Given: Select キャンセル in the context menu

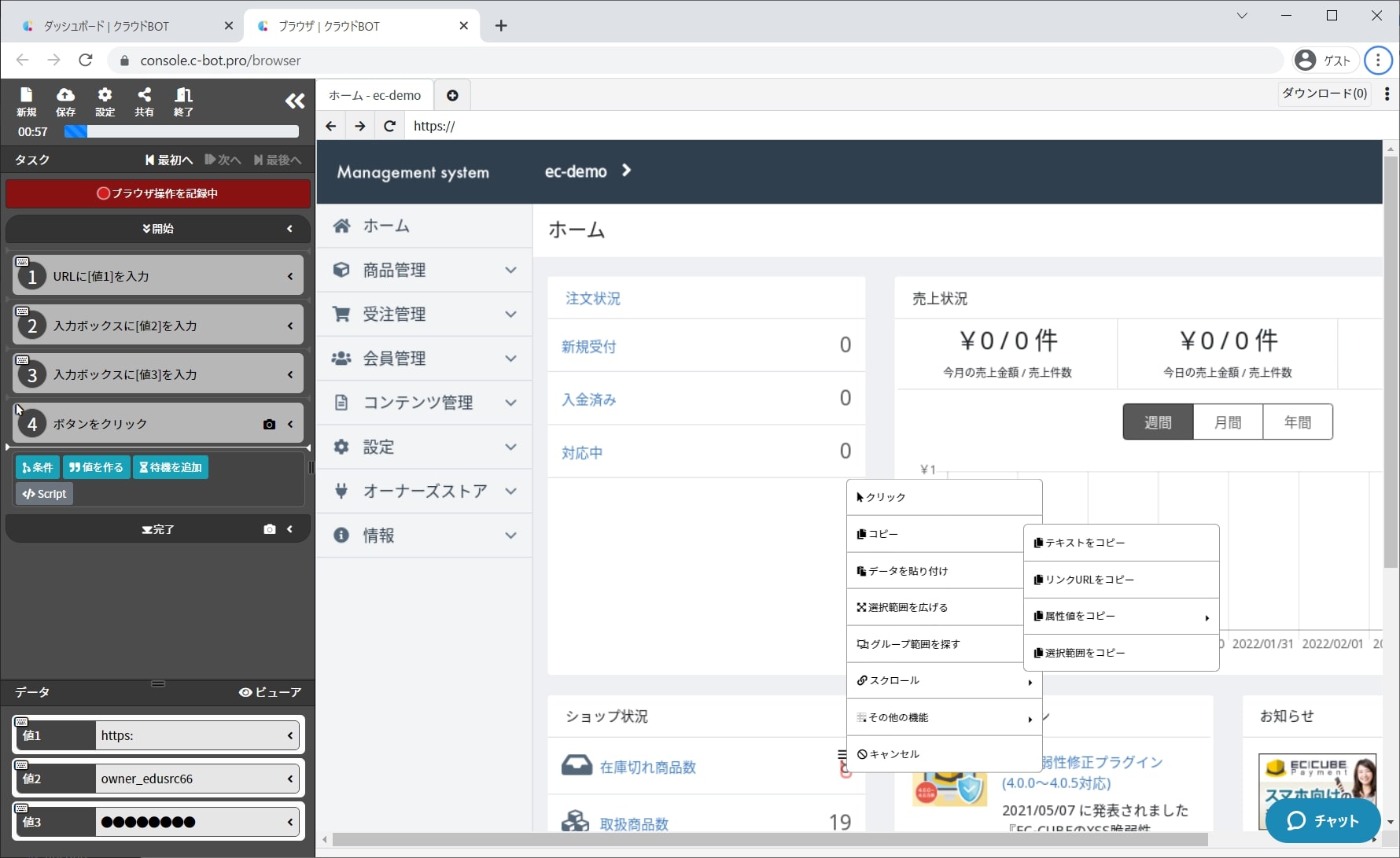Looking at the screenshot, I should (944, 754).
